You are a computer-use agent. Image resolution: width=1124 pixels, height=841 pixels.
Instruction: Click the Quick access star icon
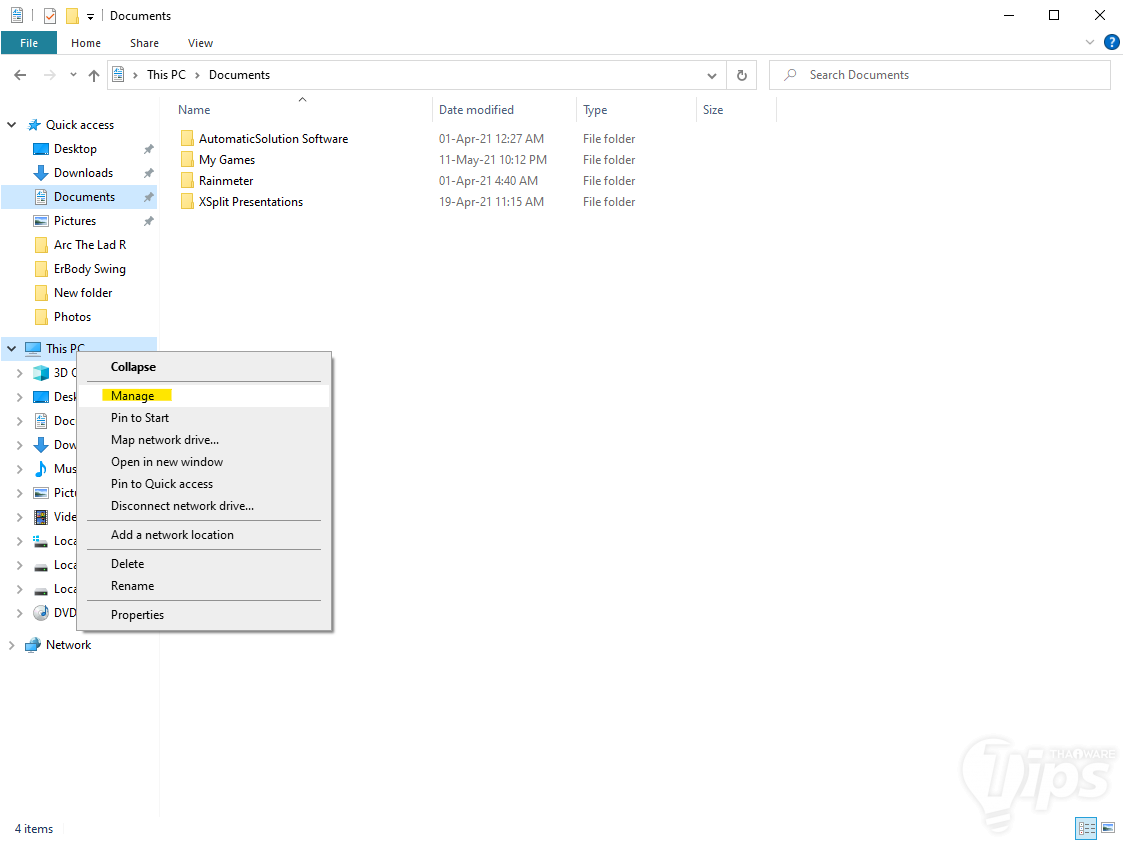(x=34, y=125)
